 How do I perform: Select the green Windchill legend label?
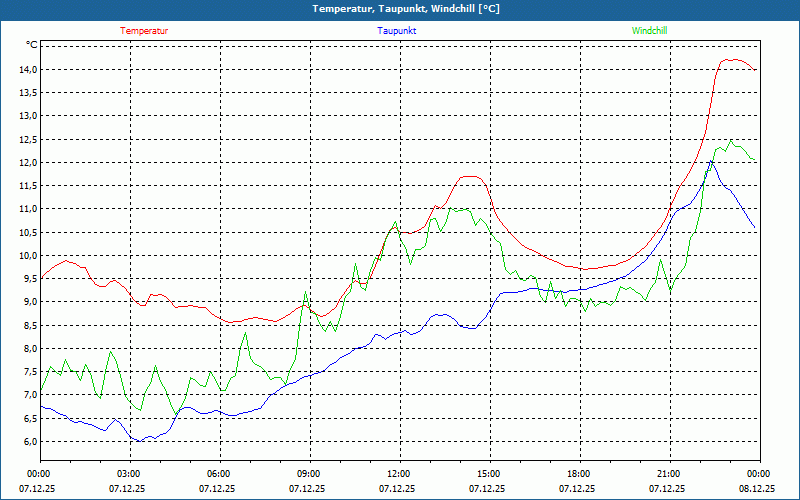(649, 30)
